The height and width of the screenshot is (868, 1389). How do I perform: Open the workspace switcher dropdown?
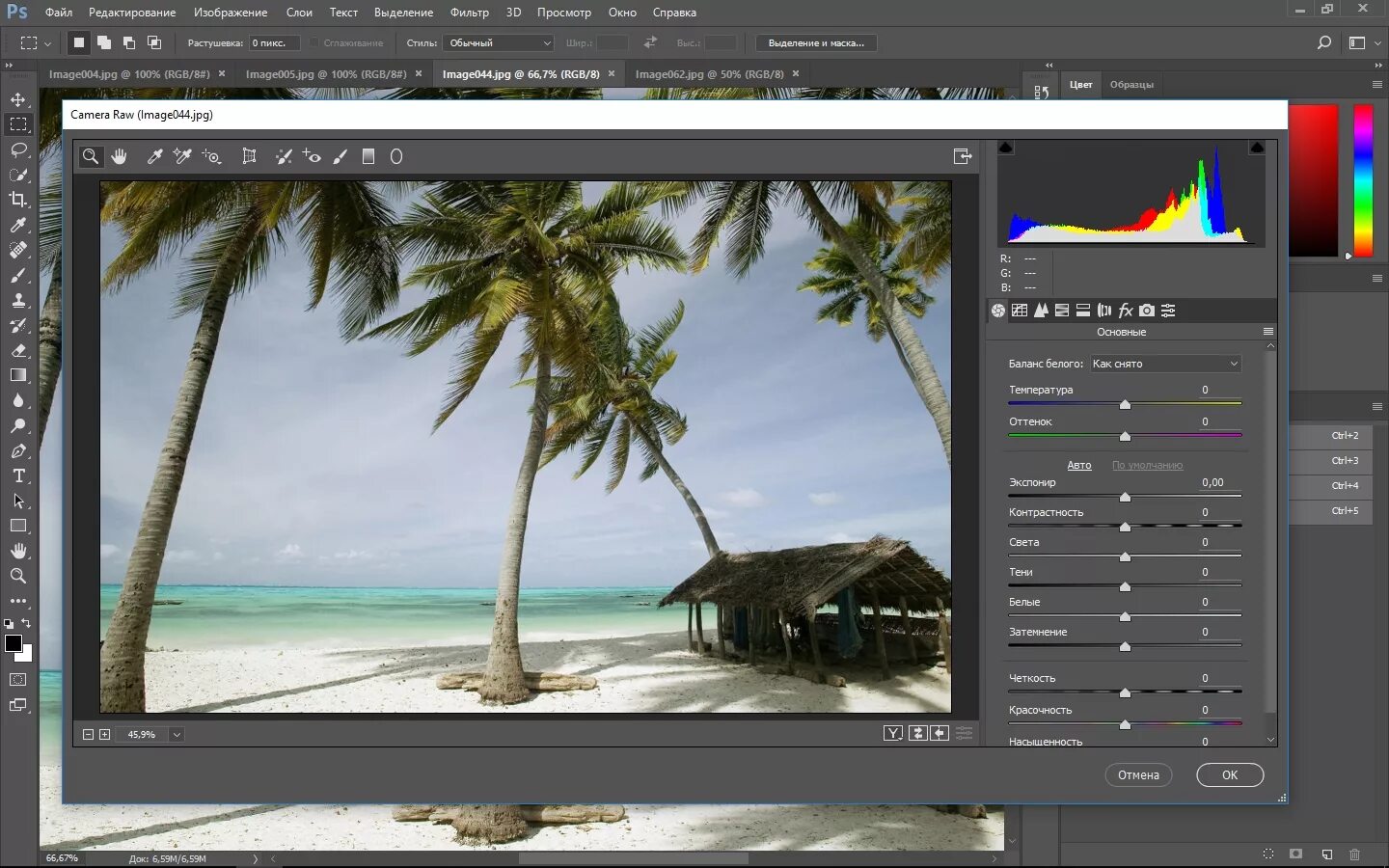[x=1362, y=42]
